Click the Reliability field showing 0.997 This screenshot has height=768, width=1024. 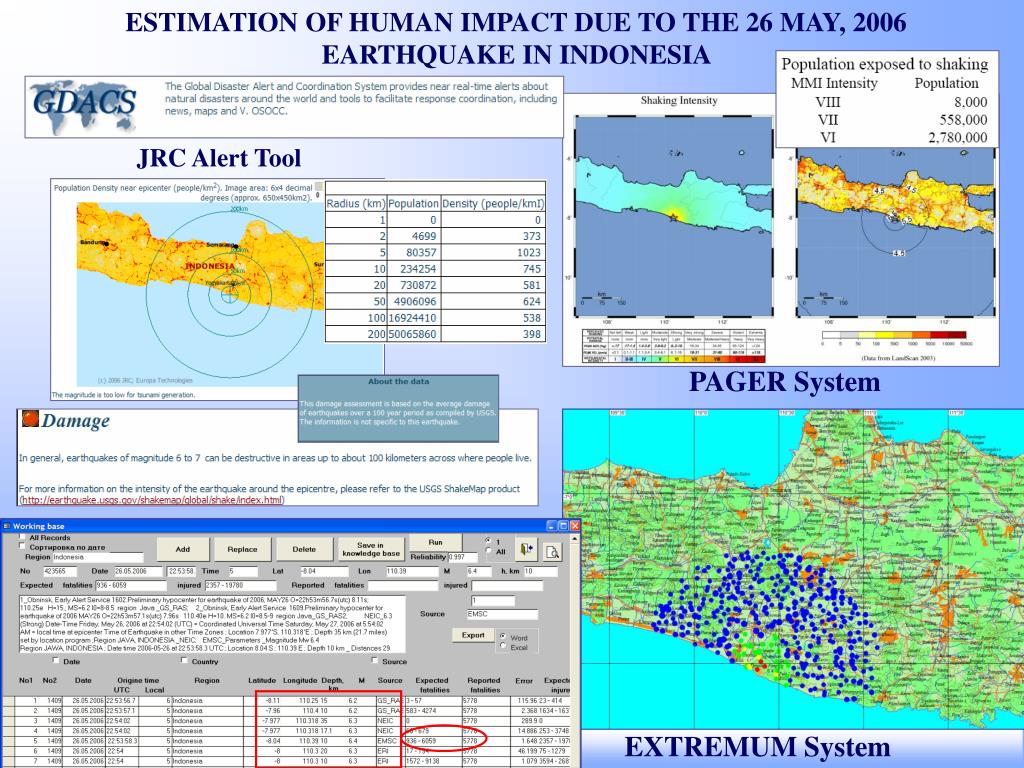462,557
